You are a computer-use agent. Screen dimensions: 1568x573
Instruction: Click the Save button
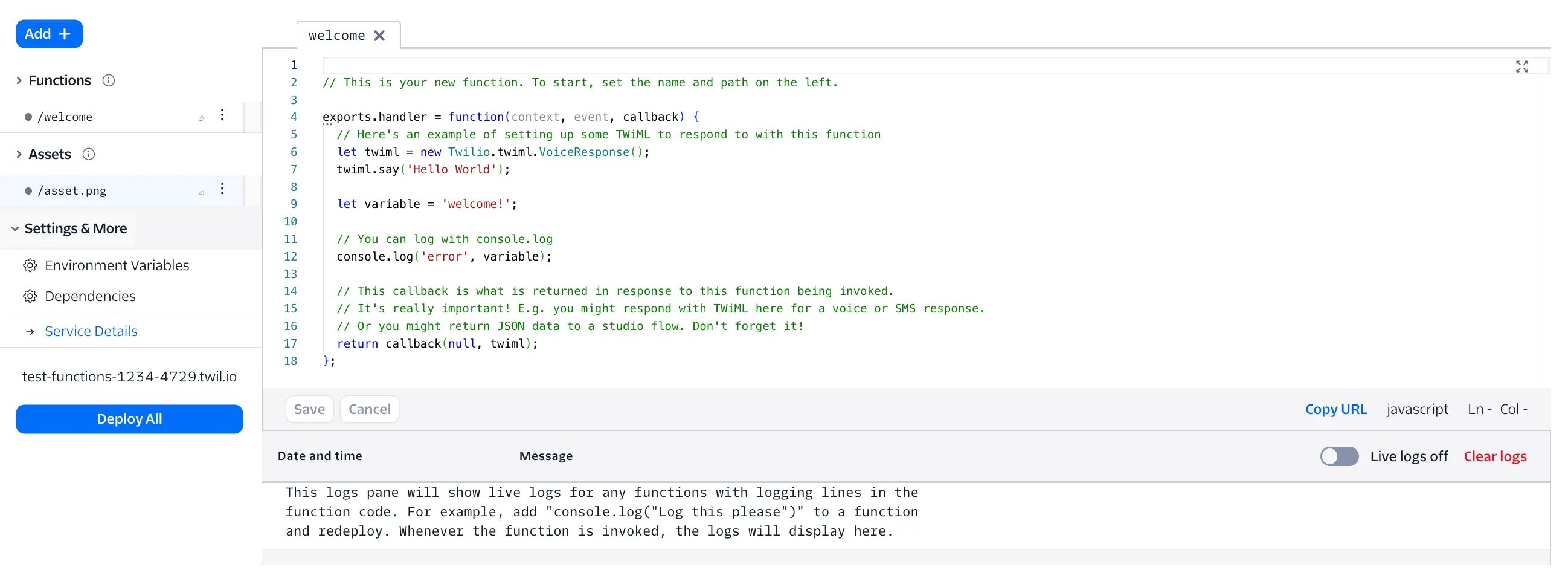point(309,409)
